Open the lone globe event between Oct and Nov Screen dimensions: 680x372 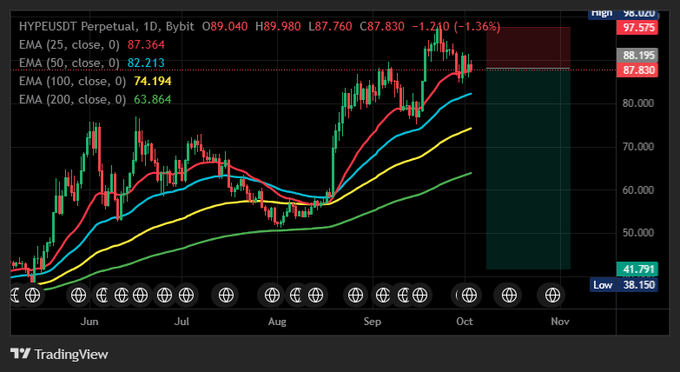tap(509, 295)
